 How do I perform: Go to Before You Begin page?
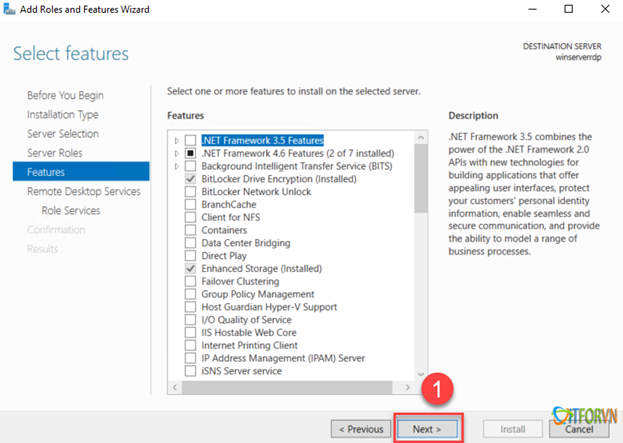click(65, 95)
